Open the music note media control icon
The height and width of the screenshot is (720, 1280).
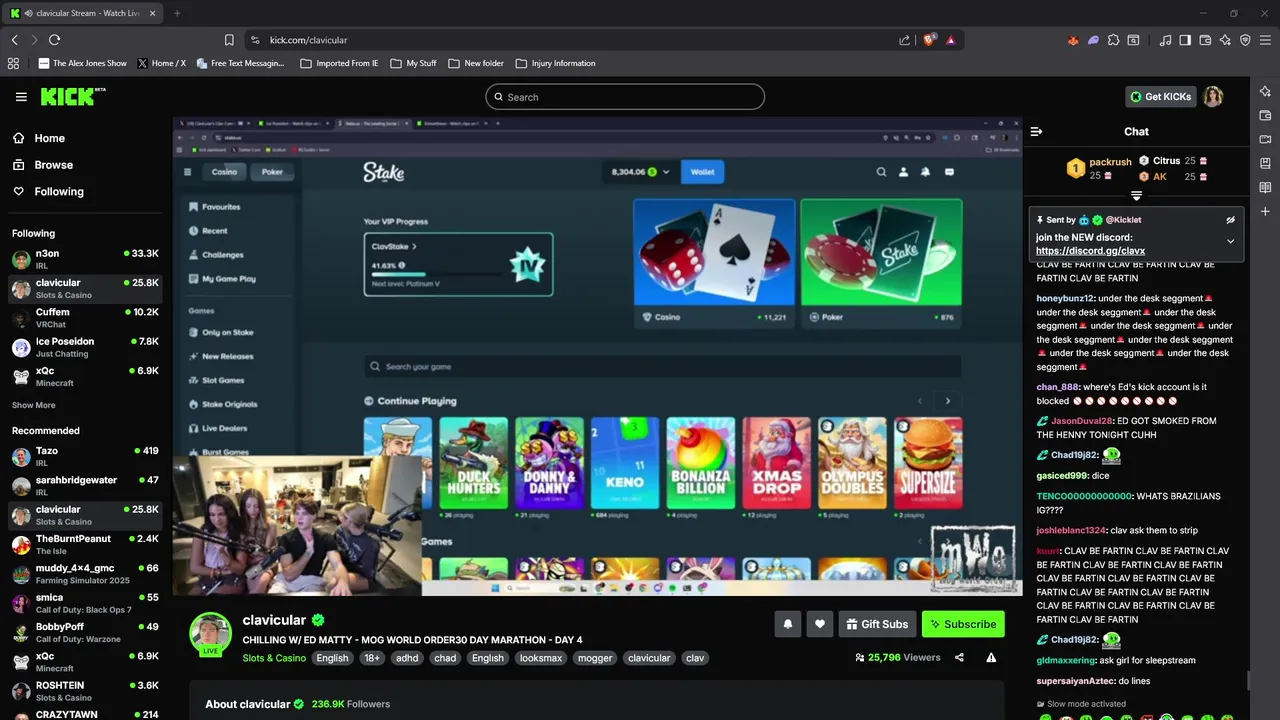click(1165, 40)
